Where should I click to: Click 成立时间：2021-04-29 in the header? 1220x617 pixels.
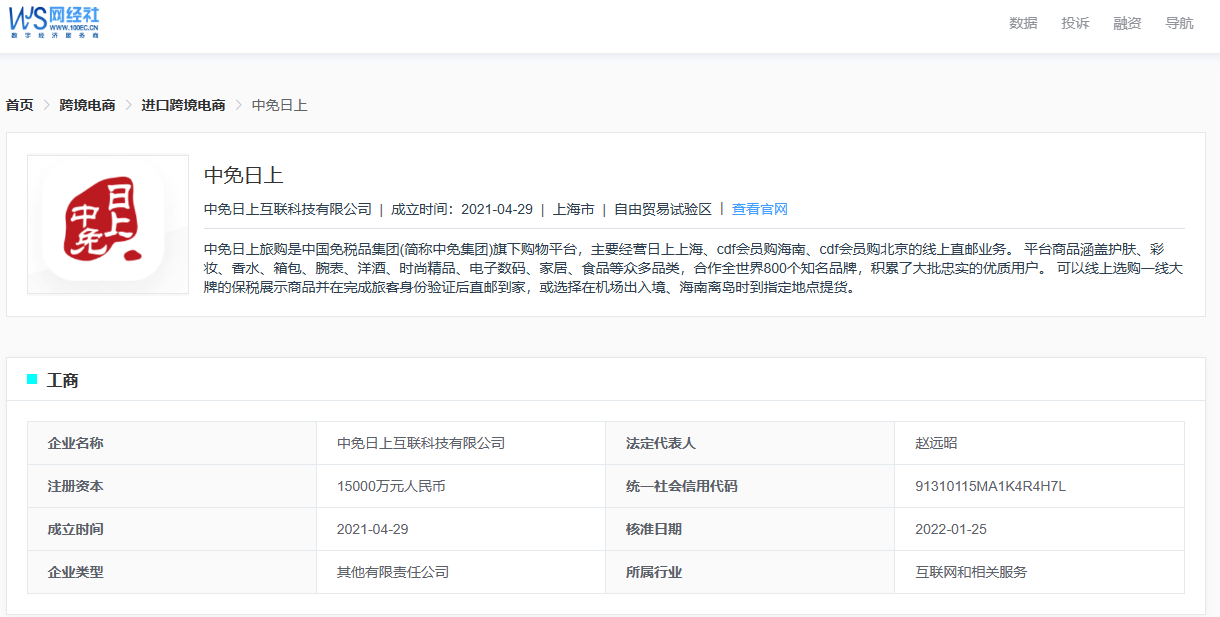click(462, 209)
